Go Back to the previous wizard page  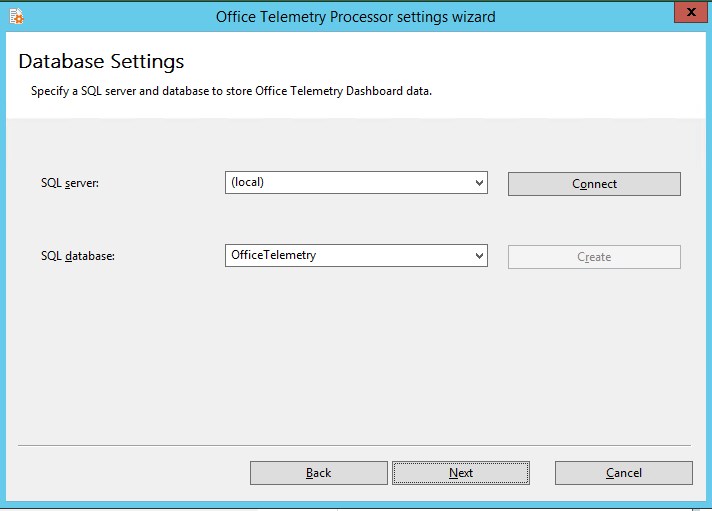tap(319, 473)
